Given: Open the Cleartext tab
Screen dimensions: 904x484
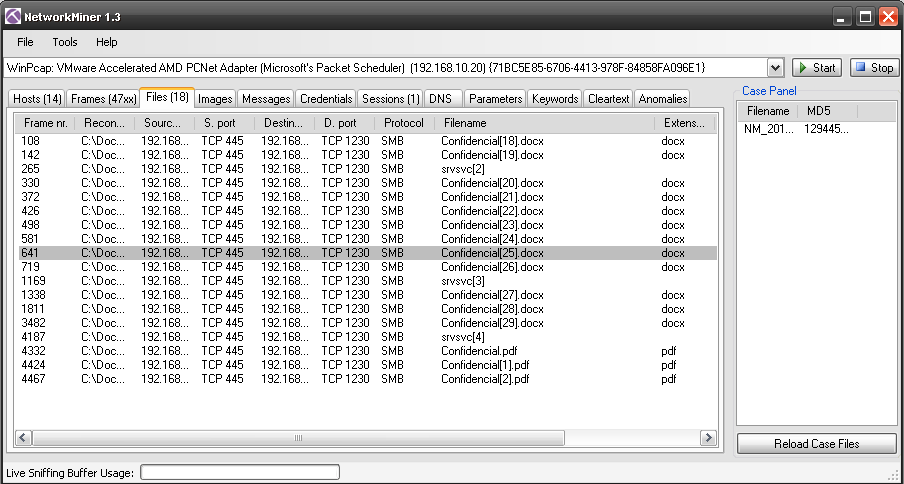Looking at the screenshot, I should tap(608, 99).
